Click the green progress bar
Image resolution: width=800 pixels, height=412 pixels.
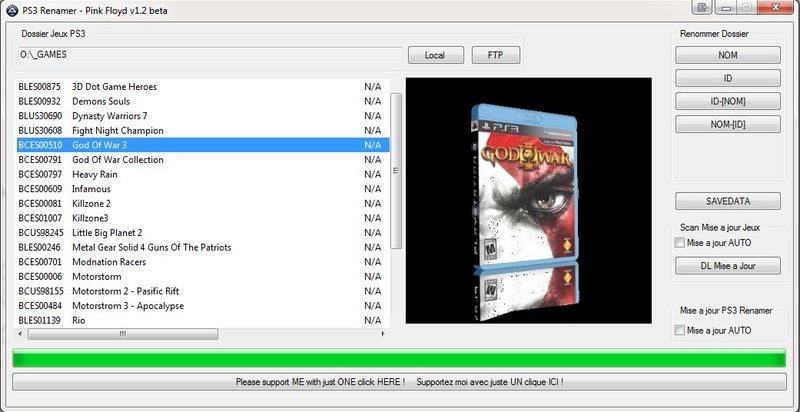pos(399,358)
